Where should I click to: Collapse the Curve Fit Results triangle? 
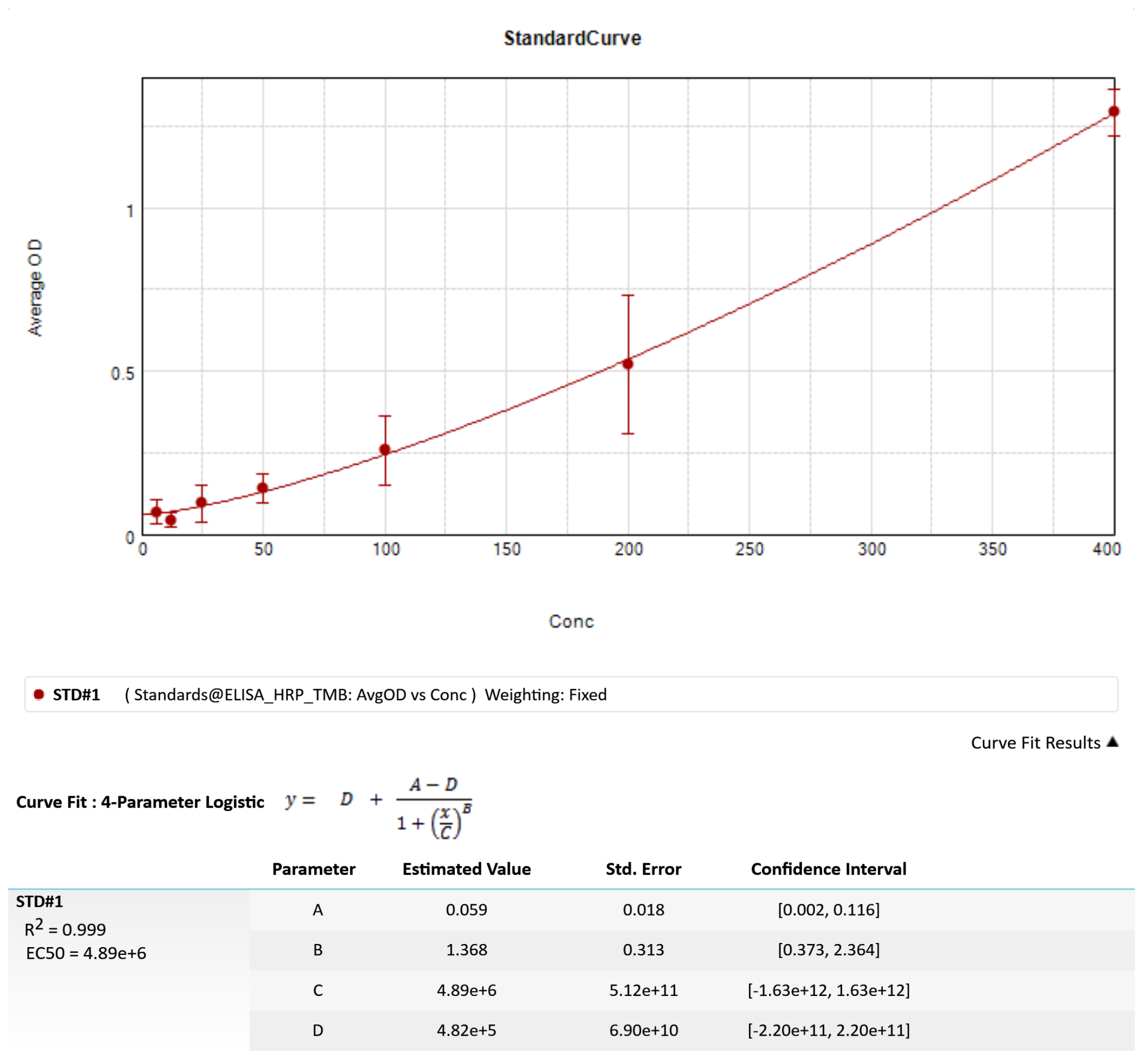(x=1113, y=742)
